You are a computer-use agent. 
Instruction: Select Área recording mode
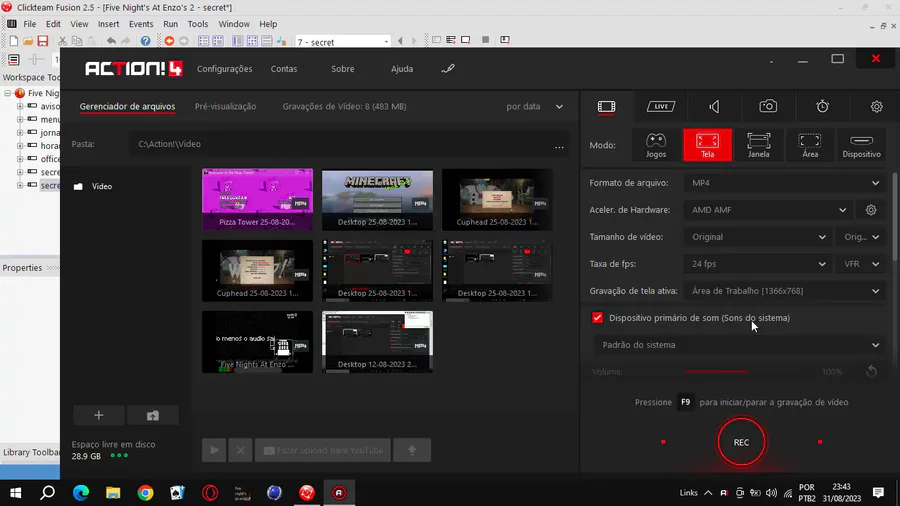[x=810, y=145]
